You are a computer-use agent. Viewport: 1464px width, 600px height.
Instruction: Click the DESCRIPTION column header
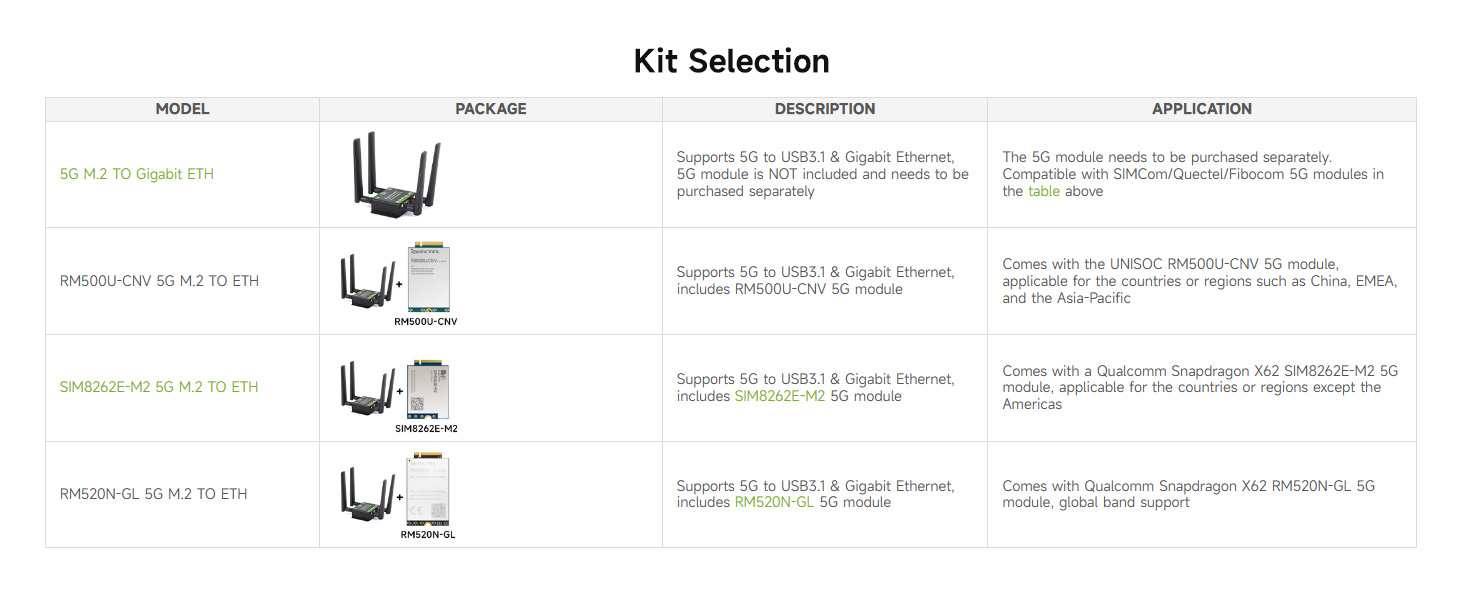point(824,109)
